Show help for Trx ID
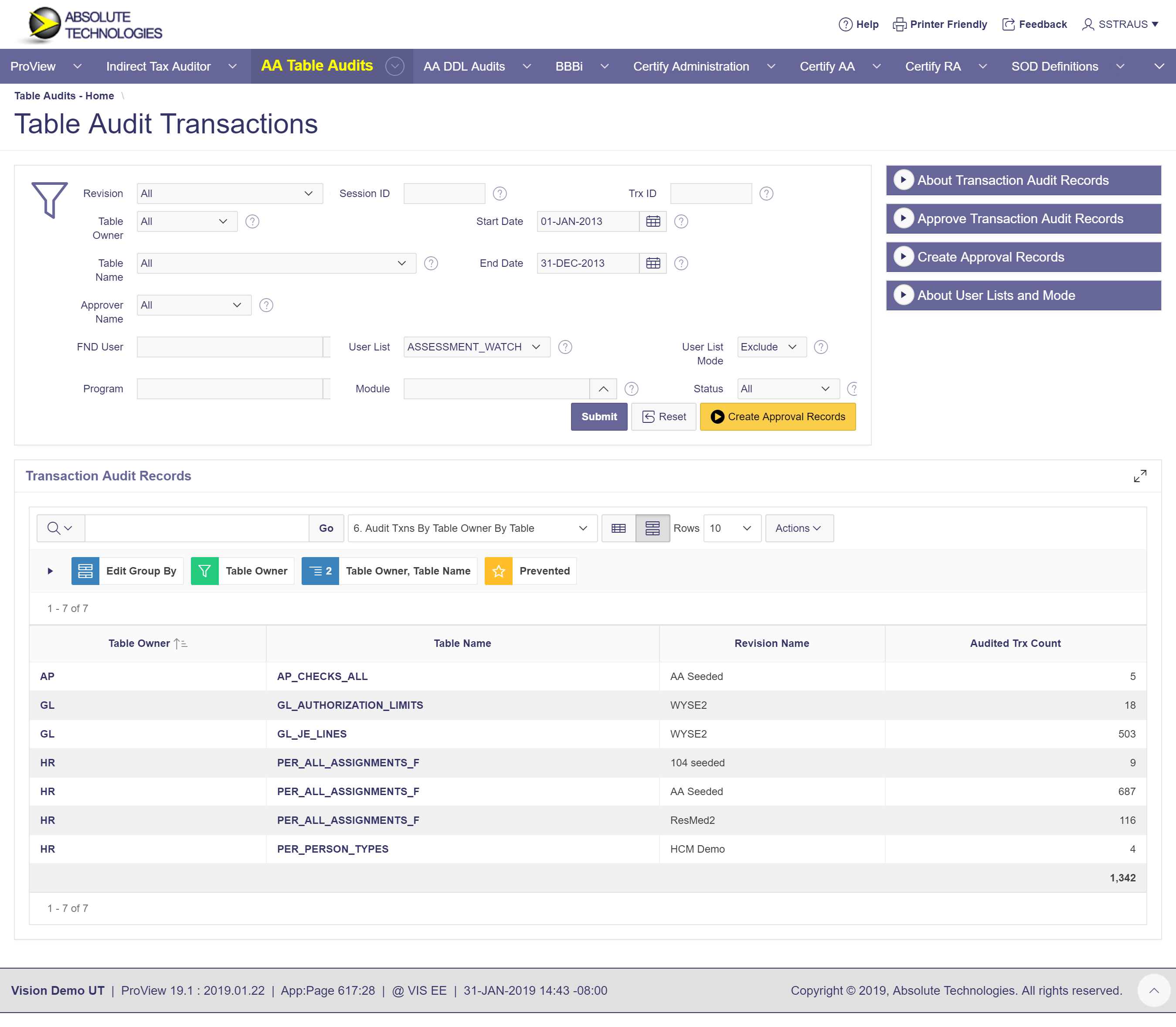Screen dimensions: 1176x1027 click(766, 194)
